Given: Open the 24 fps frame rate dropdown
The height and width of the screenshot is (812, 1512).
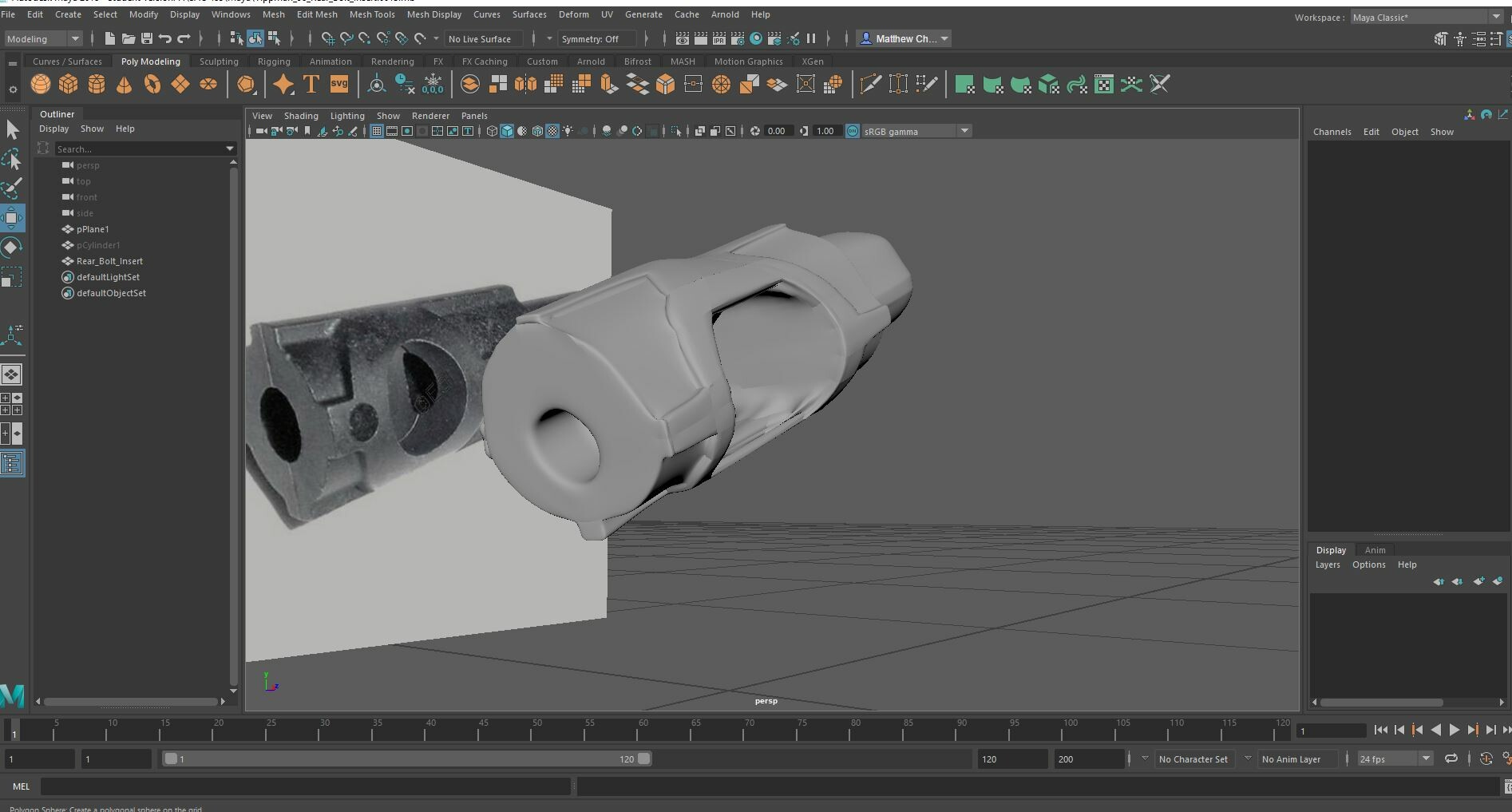Looking at the screenshot, I should [1425, 759].
